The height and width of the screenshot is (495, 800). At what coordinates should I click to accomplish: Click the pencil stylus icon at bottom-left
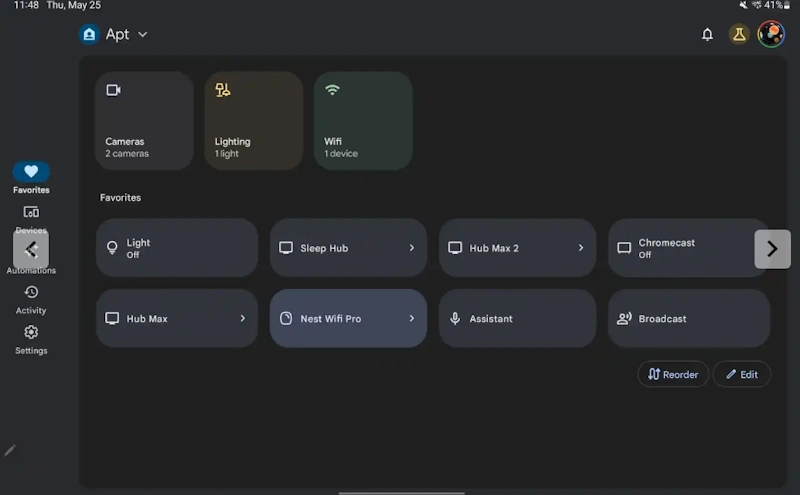tap(10, 451)
